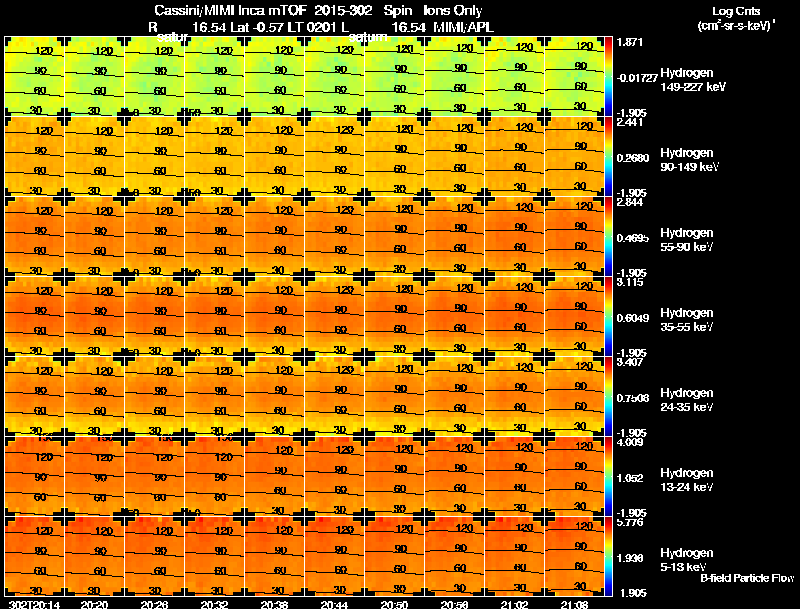Open the 5-13 keV panel at 21:08

point(574,557)
